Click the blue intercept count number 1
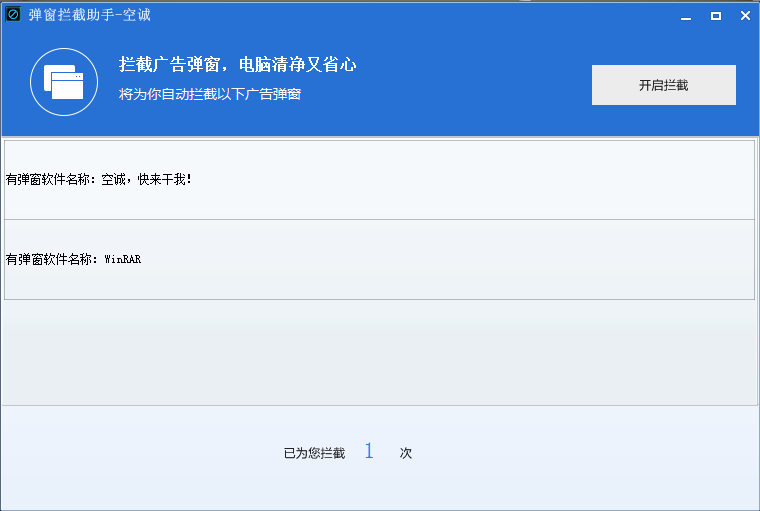This screenshot has width=760, height=511. (368, 452)
